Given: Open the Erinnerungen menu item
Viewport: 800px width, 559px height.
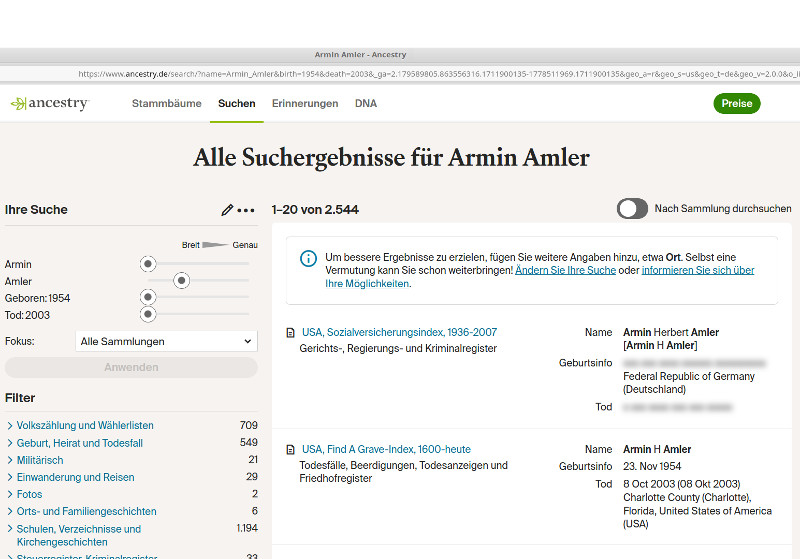Looking at the screenshot, I should (305, 104).
